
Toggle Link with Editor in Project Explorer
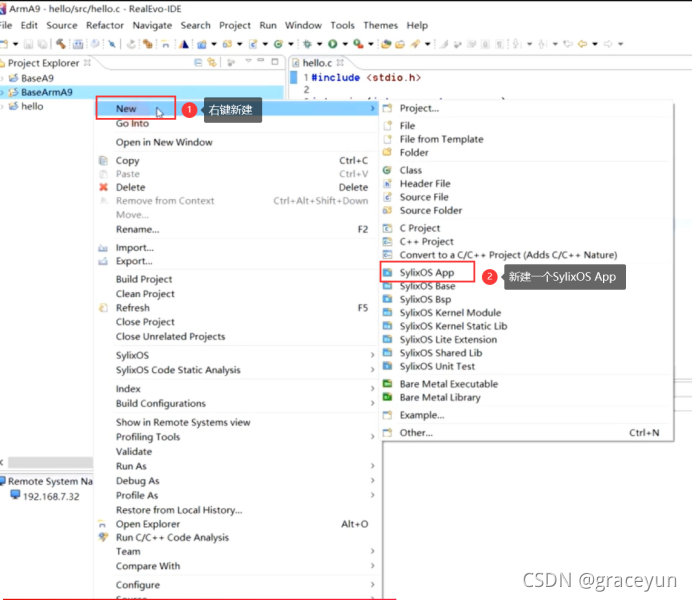tap(212, 63)
